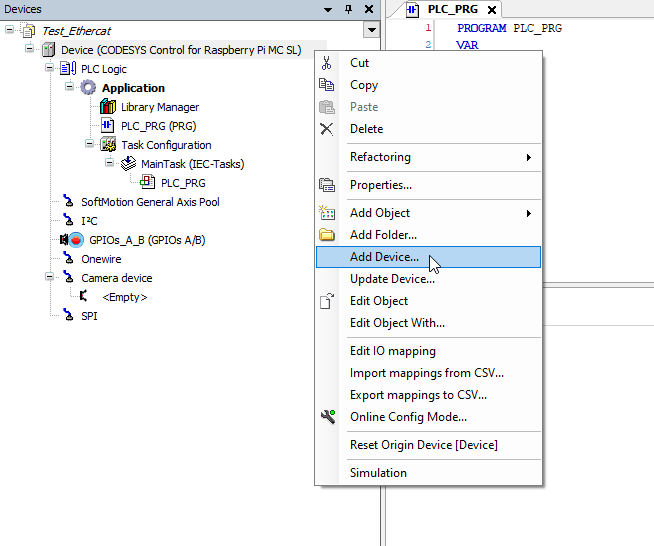The width and height of the screenshot is (654, 546).
Task: Collapse the MainTask node
Action: [109, 162]
